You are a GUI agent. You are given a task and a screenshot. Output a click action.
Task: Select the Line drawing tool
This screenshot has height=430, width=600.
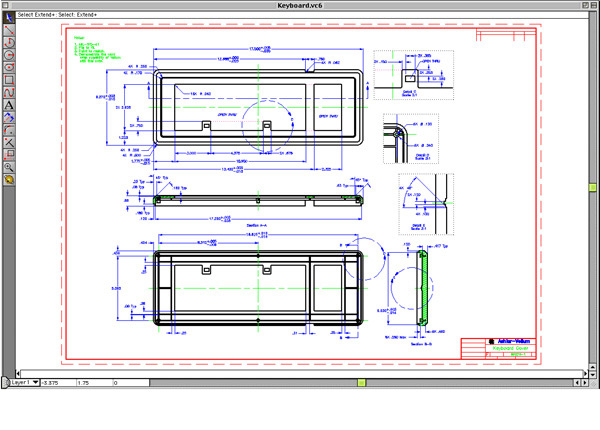8,31
